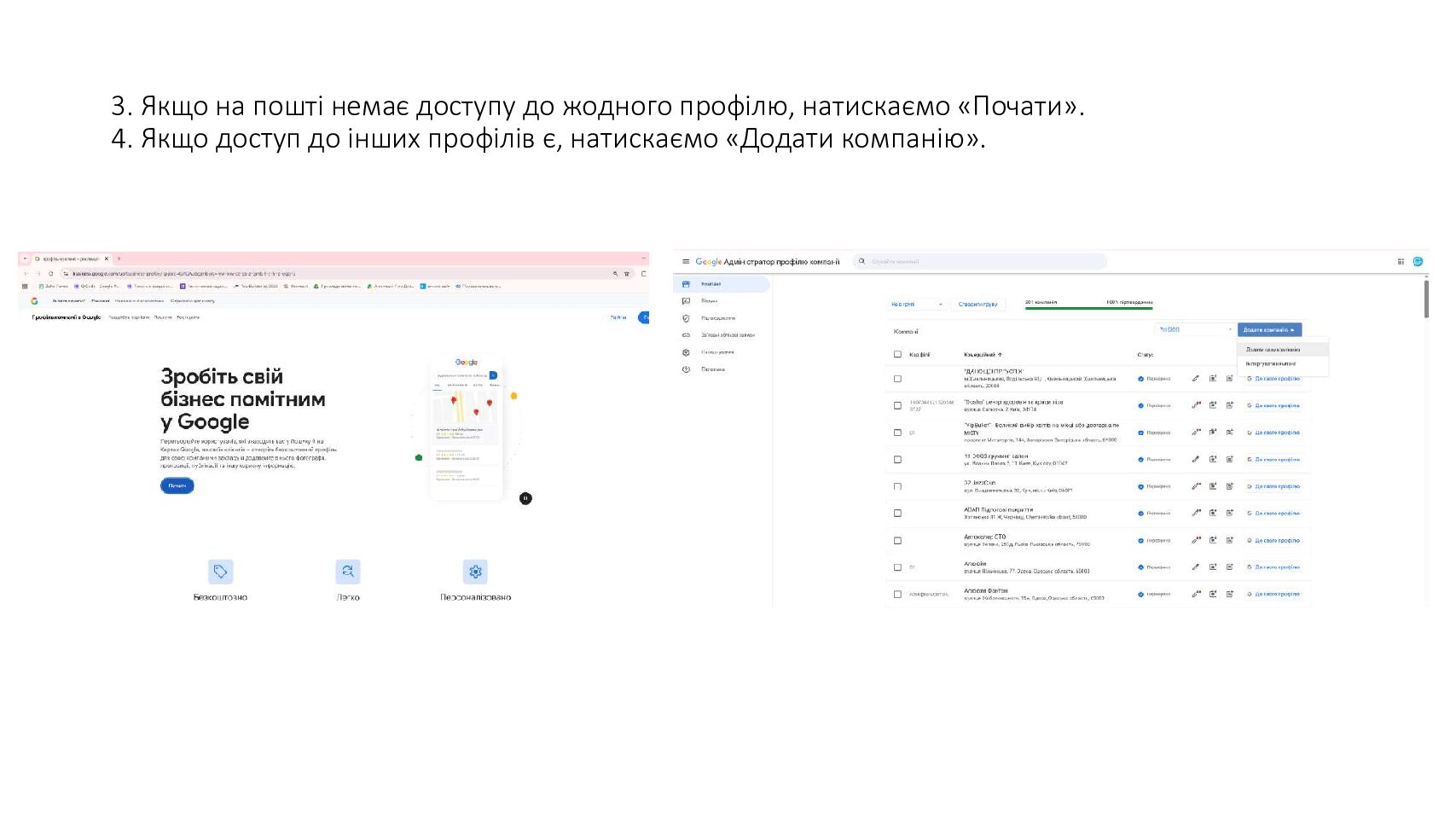
Task: Open the Google apps grid icon
Action: coord(1401,262)
